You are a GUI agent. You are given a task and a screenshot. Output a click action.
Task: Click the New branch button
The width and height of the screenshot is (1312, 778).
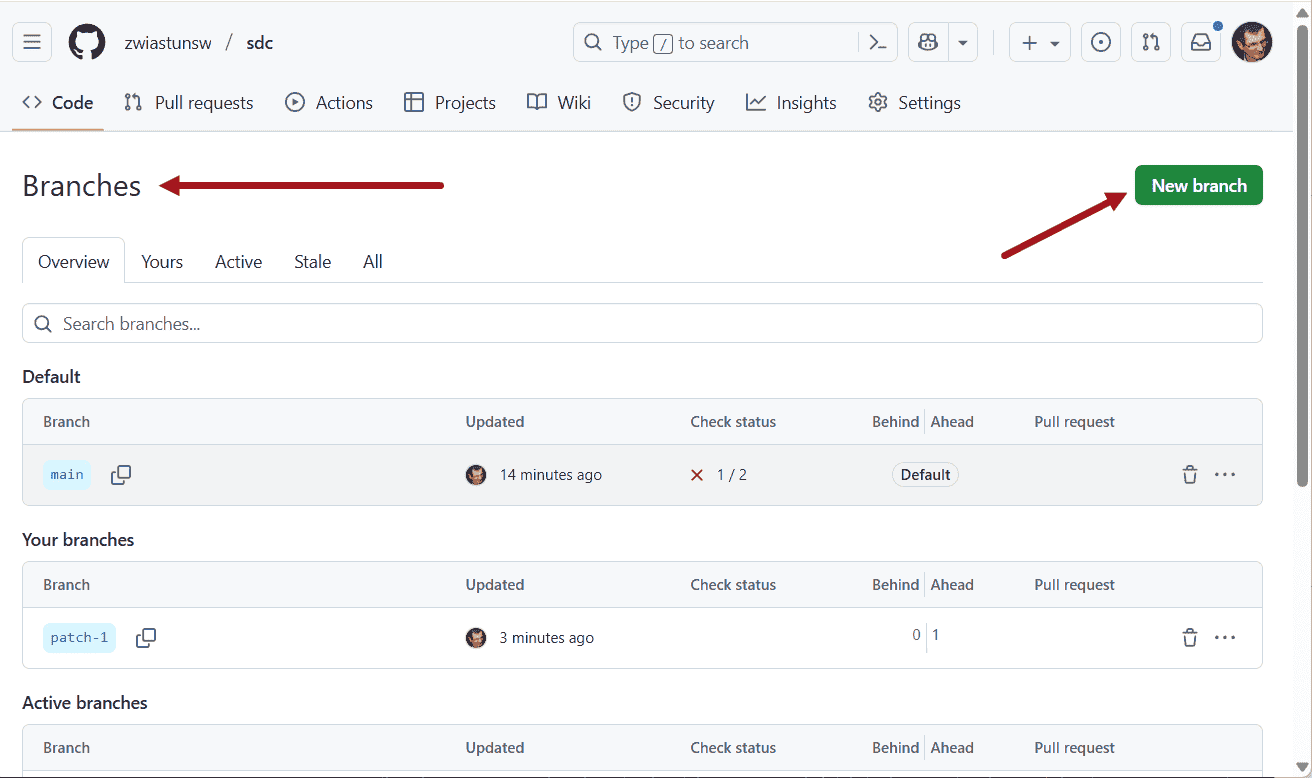(1198, 186)
